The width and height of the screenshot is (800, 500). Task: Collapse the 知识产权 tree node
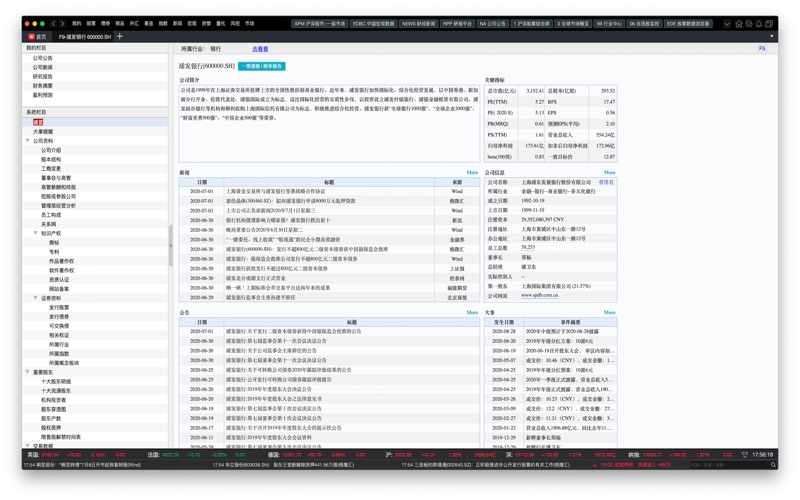point(36,233)
